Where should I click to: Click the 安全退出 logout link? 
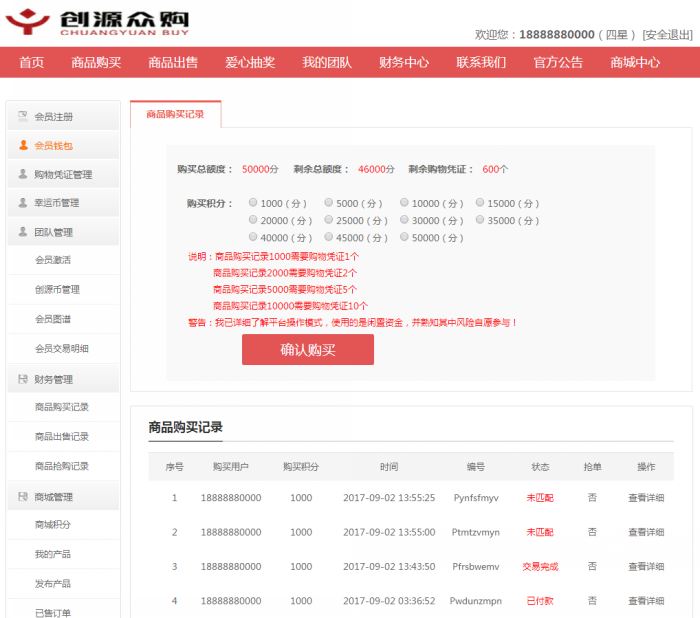(667, 34)
